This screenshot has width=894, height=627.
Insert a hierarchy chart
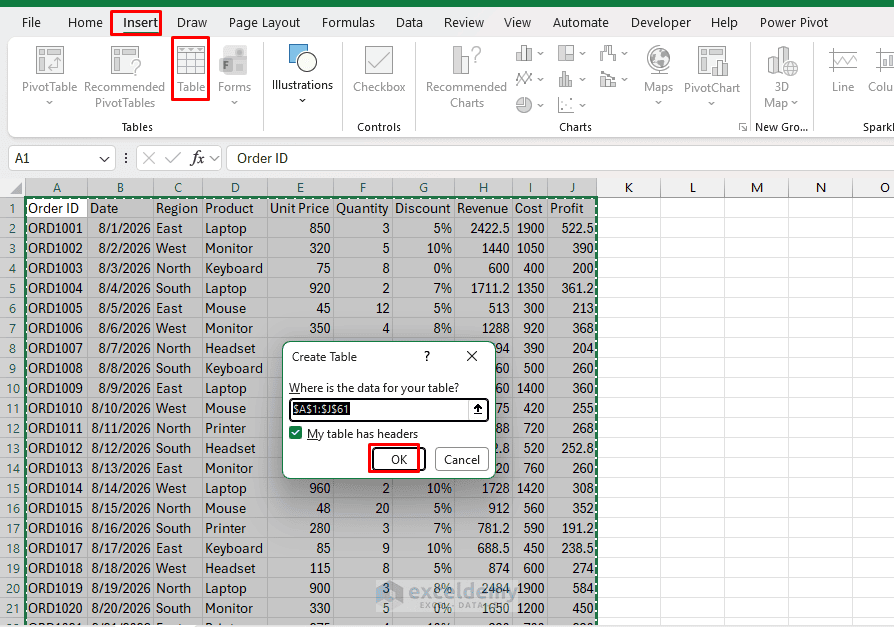point(571,54)
